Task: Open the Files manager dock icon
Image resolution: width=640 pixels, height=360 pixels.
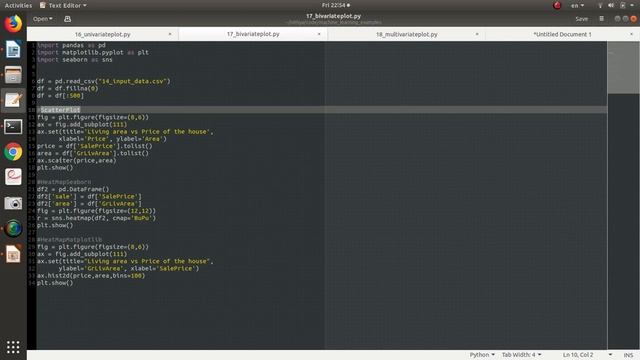Action: [x=13, y=75]
